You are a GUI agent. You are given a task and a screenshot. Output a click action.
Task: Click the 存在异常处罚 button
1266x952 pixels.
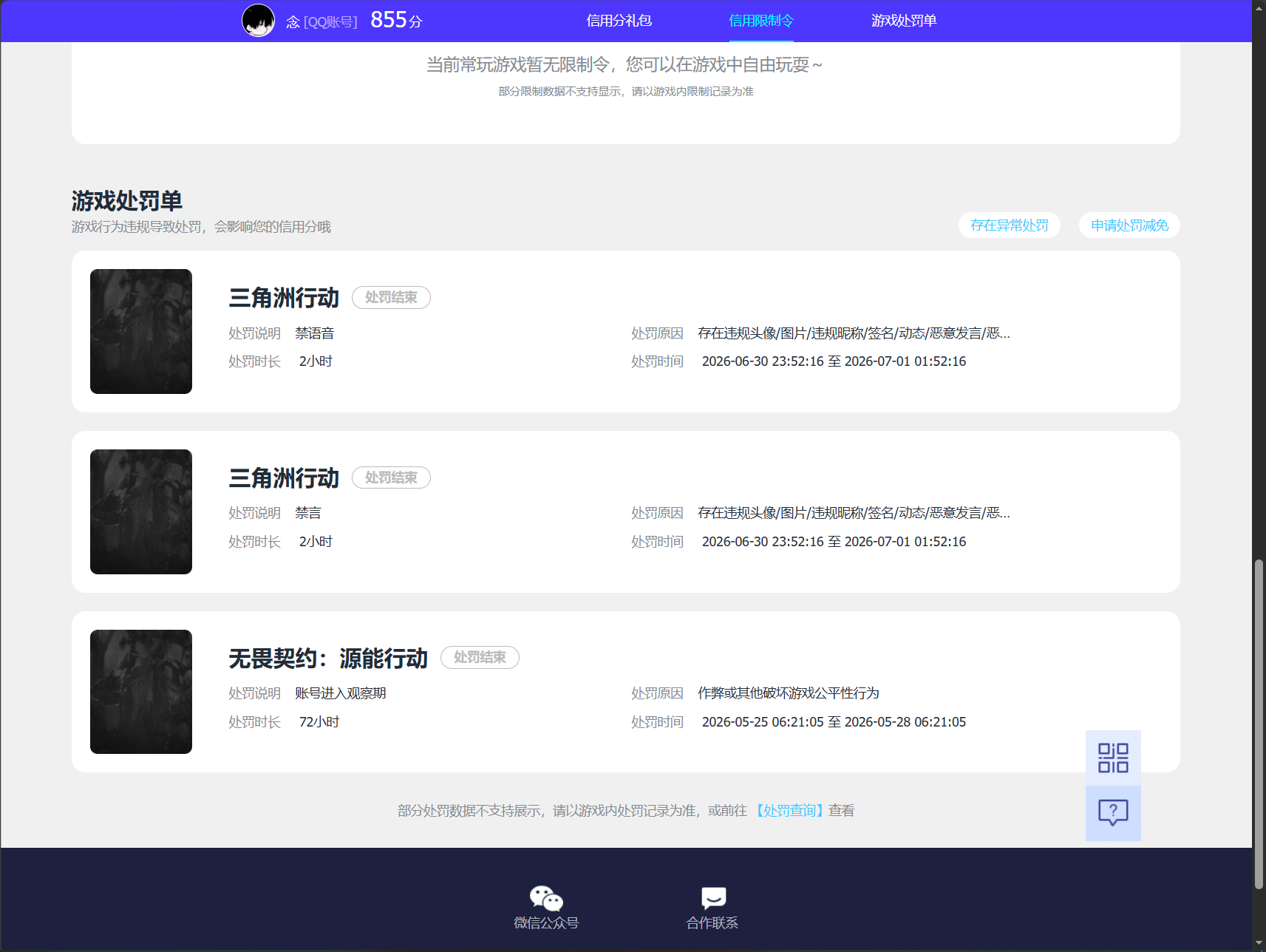[x=1010, y=225]
